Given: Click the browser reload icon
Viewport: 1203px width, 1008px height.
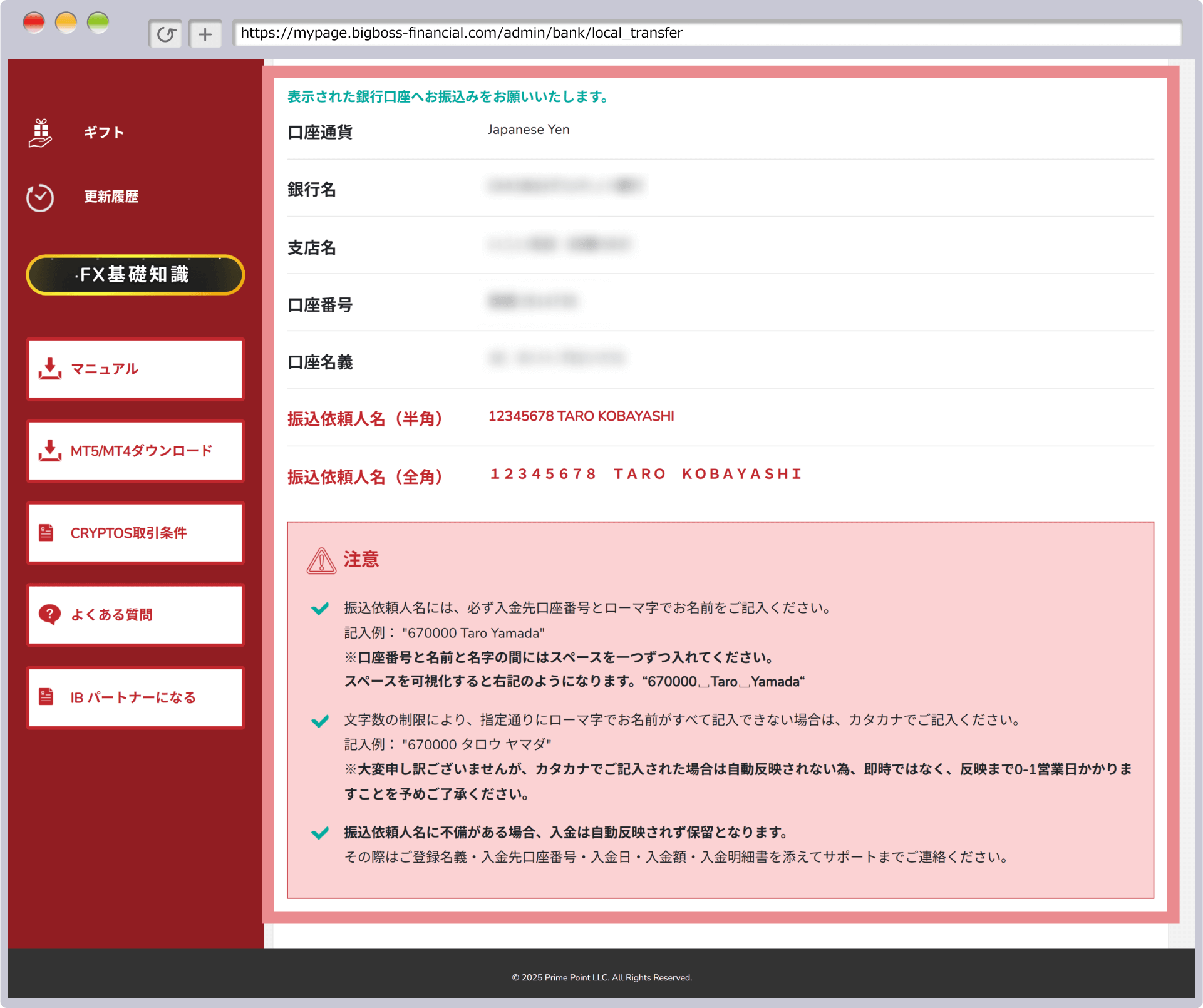Looking at the screenshot, I should point(165,34).
